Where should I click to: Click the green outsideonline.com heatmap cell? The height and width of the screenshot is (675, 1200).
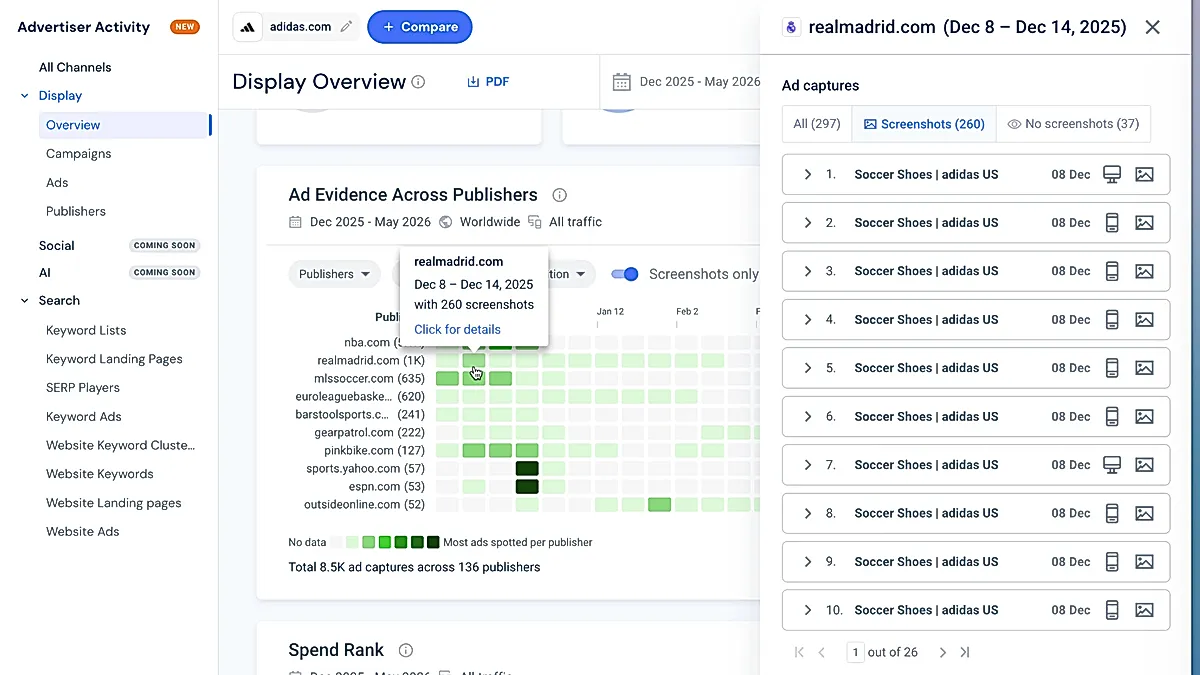(659, 505)
